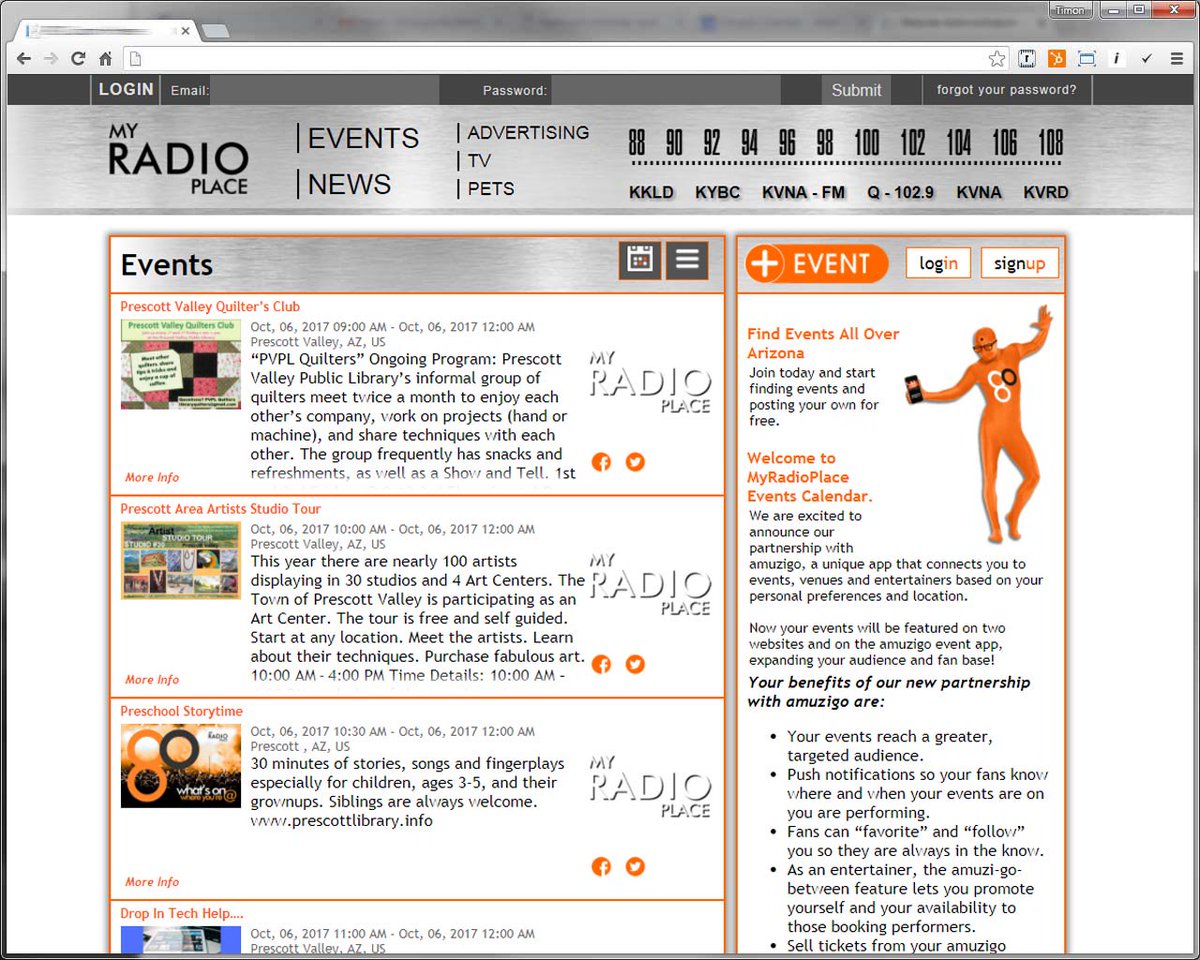This screenshot has width=1200, height=960.
Task: Click the checkmark extension icon in the toolbar
Action: click(x=1147, y=59)
